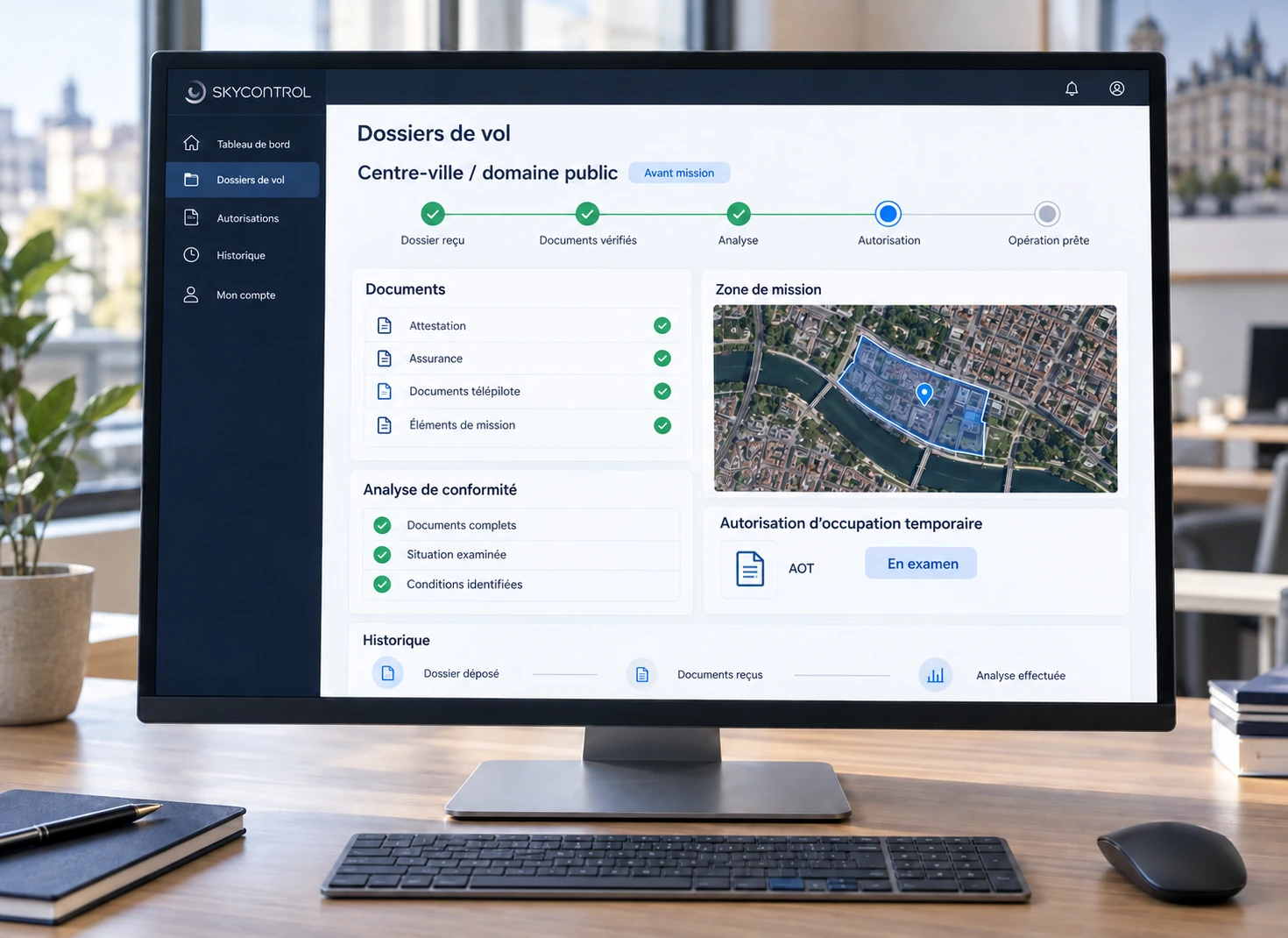Click the file icon of Documents télépilote row
1288x938 pixels.
tap(385, 391)
